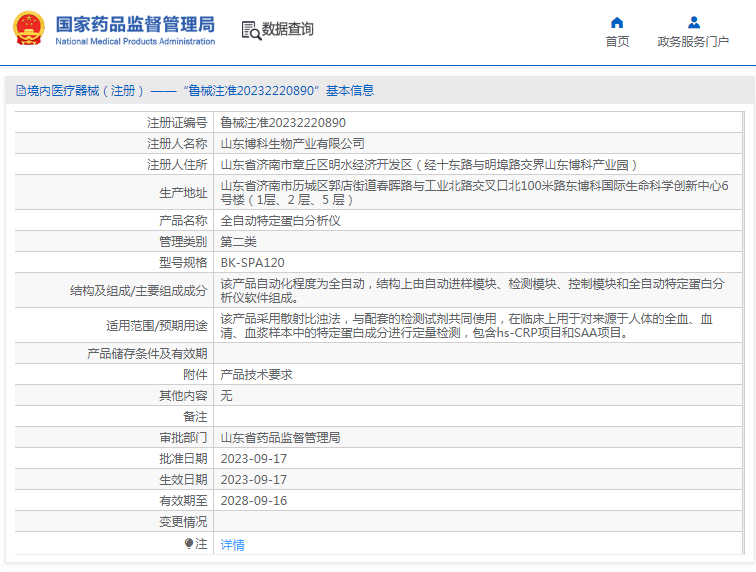Image resolution: width=756 pixels, height=572 pixels.
Task: Click management class 第二类
Action: coord(238,242)
